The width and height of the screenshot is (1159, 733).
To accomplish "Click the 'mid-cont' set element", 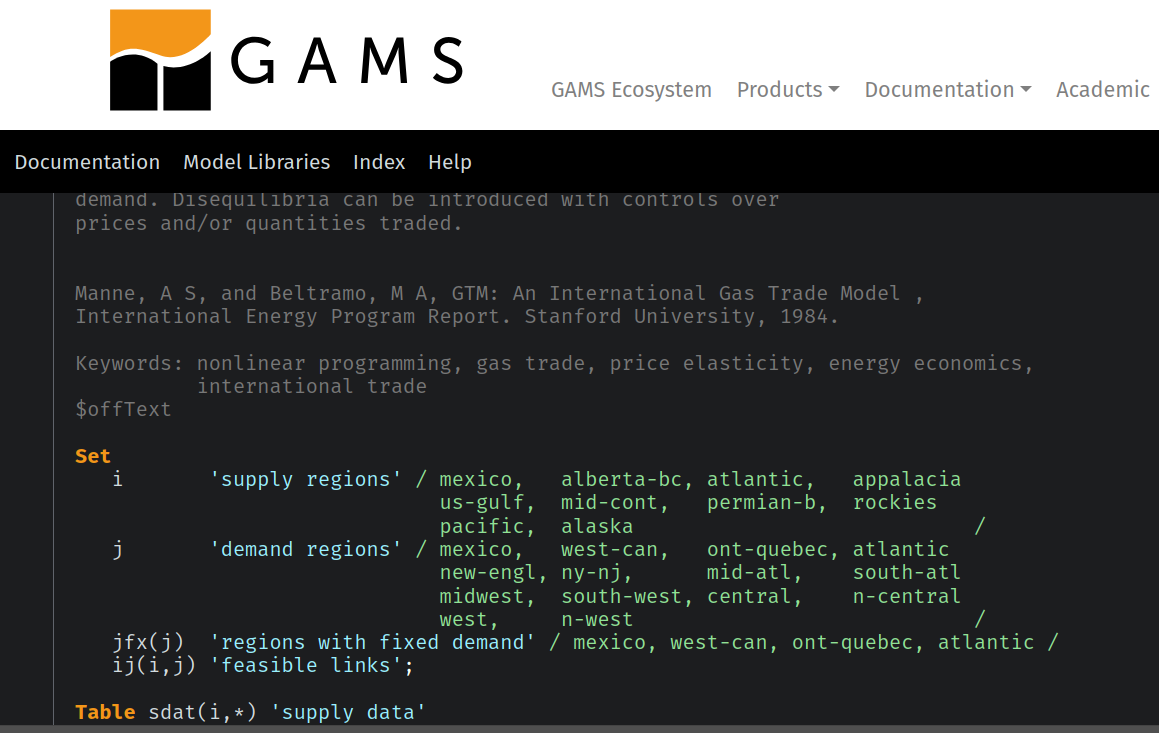I will pyautogui.click(x=609, y=503).
